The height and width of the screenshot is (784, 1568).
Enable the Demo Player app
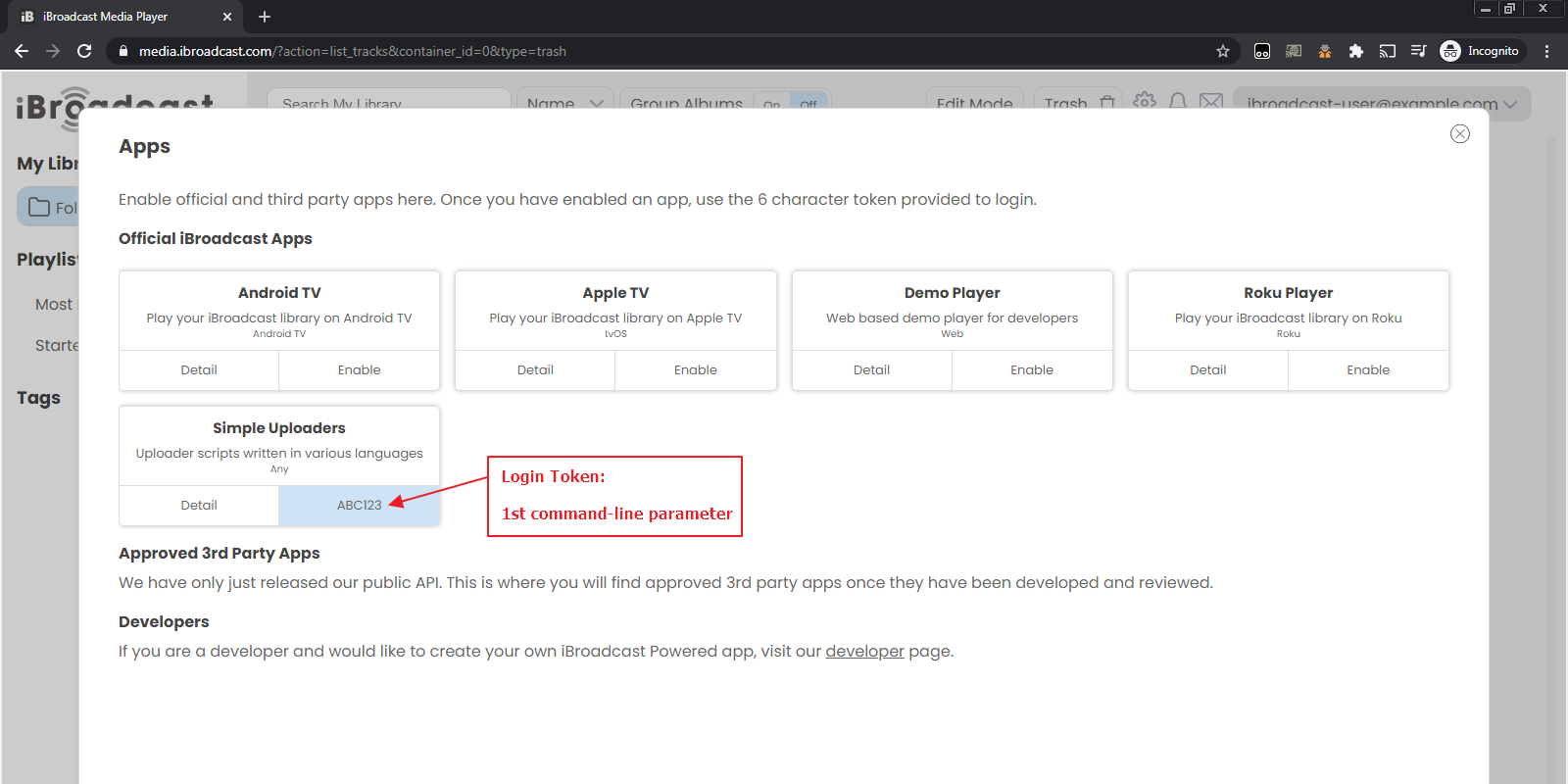pyautogui.click(x=1032, y=370)
